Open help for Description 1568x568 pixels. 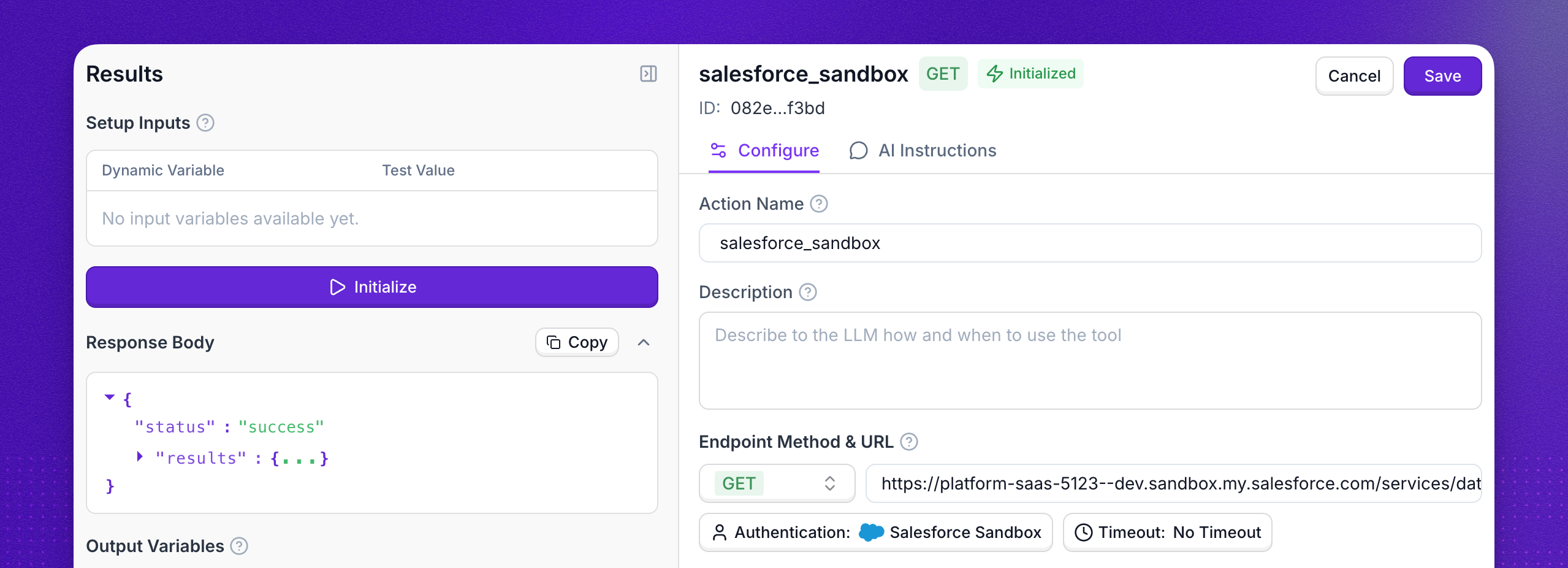click(x=808, y=292)
